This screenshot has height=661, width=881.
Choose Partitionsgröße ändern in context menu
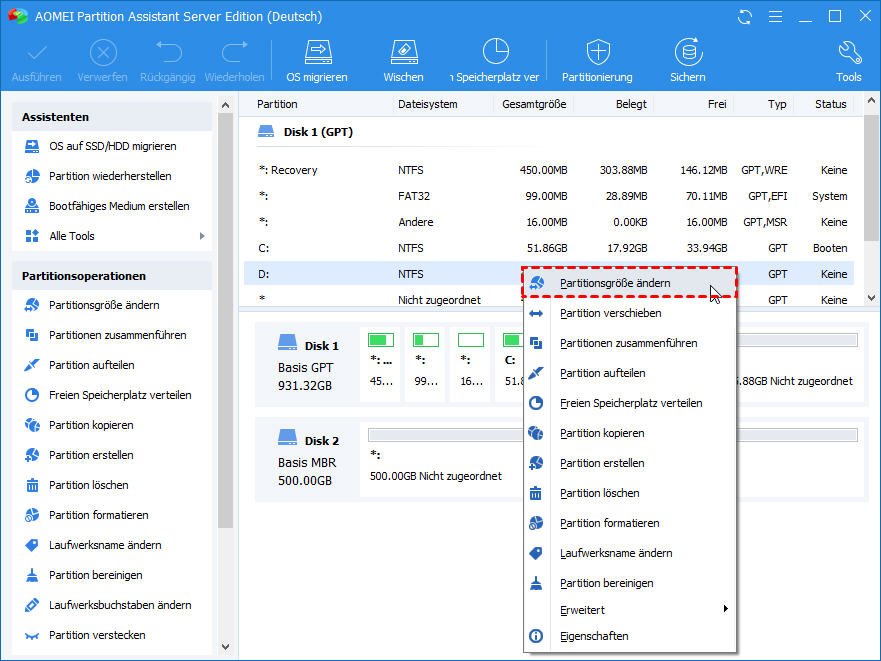click(615, 283)
